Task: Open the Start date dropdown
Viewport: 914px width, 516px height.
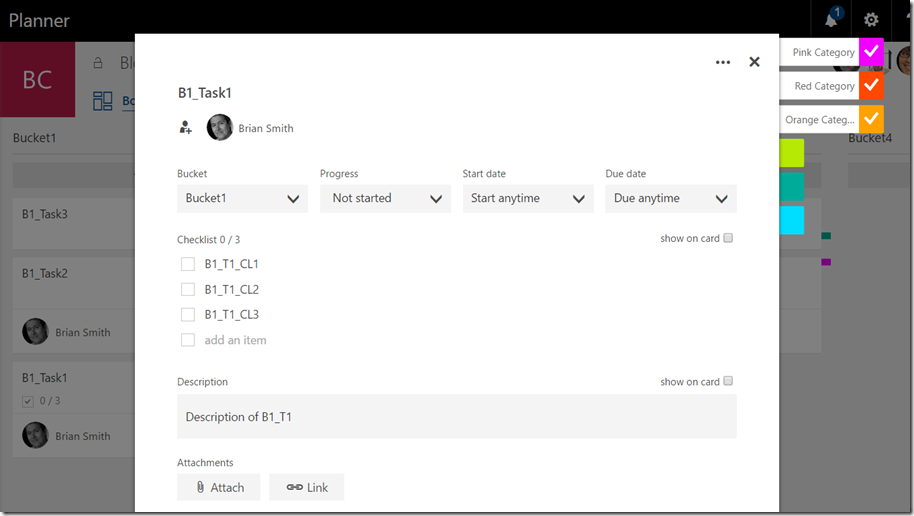Action: point(528,198)
